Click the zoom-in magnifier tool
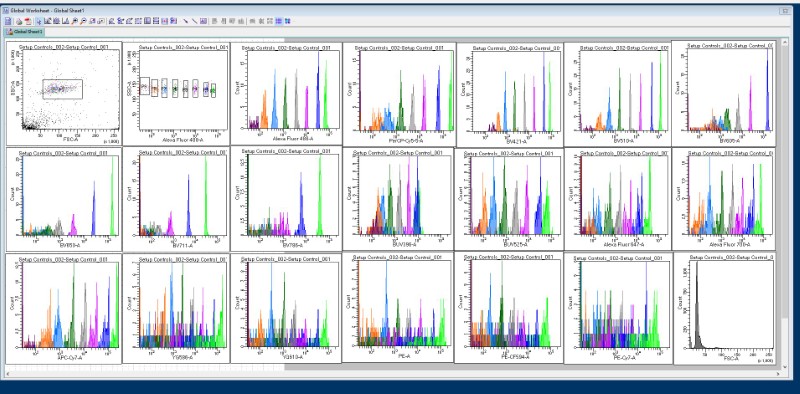 (x=74, y=21)
